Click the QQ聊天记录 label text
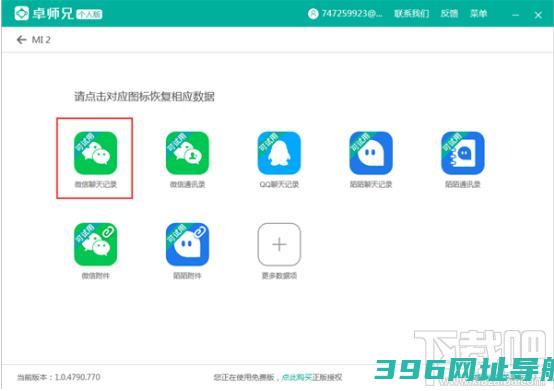Screen dimensions: 554x391 point(279,184)
